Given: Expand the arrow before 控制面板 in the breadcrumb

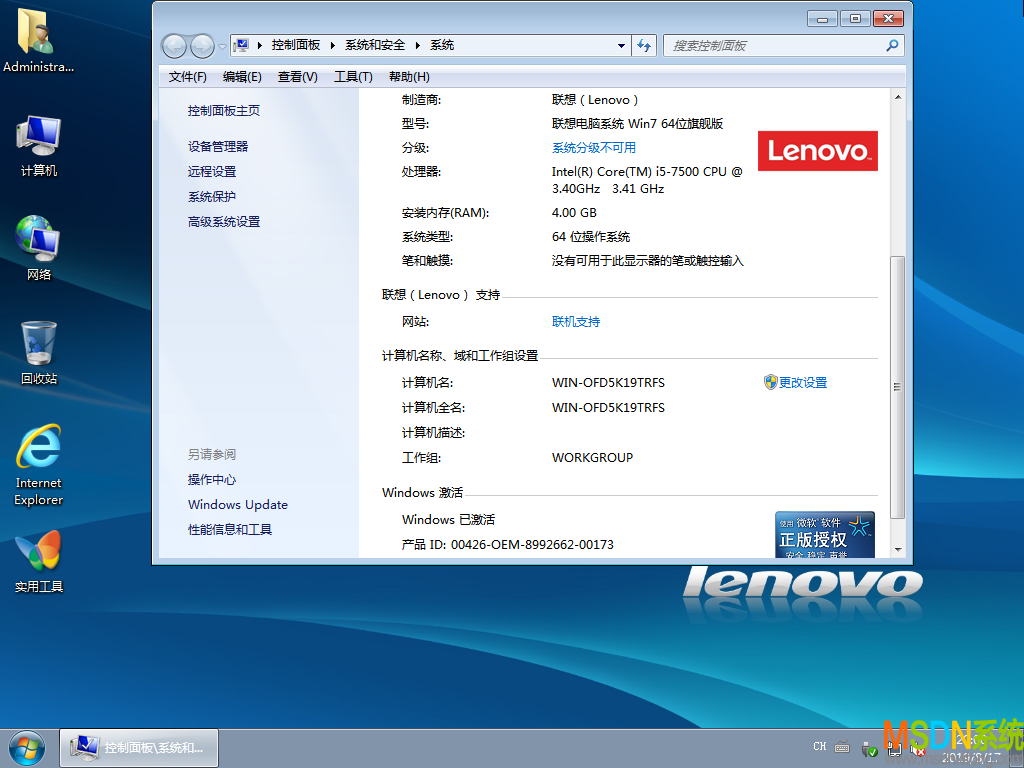Looking at the screenshot, I should [260, 45].
